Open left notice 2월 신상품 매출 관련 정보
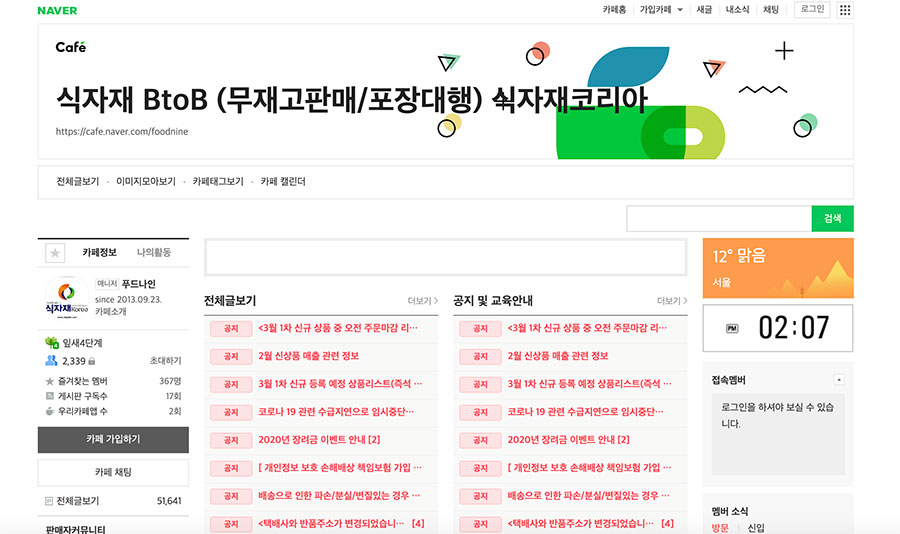 309,356
